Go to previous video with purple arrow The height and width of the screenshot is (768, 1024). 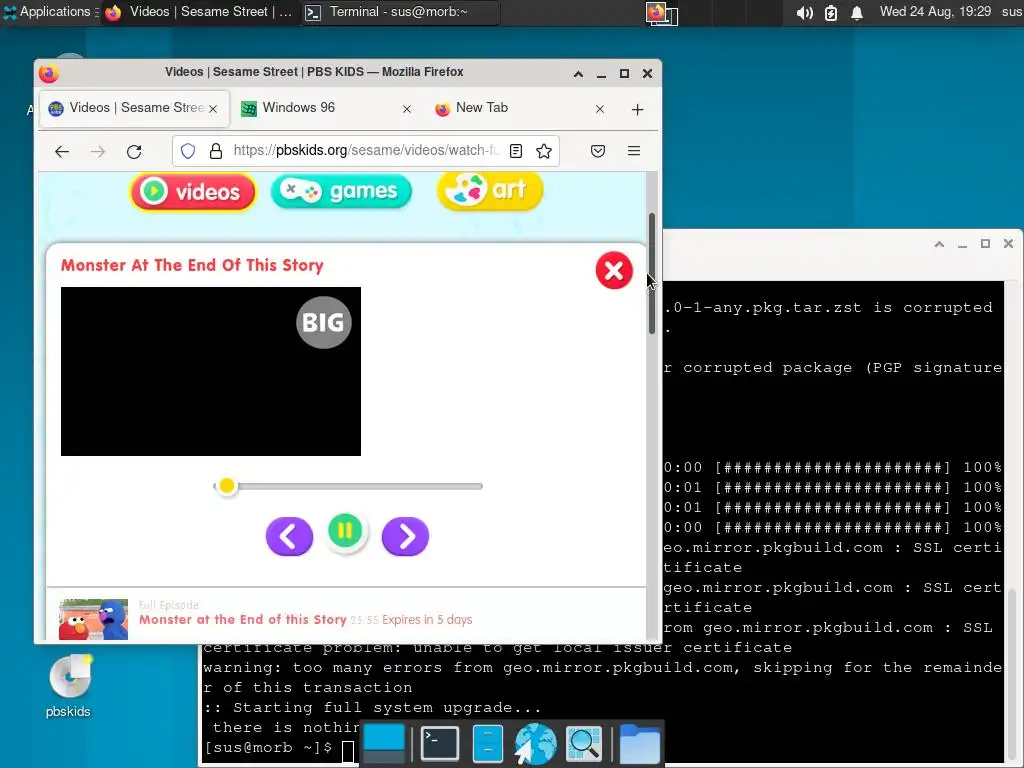pyautogui.click(x=289, y=536)
